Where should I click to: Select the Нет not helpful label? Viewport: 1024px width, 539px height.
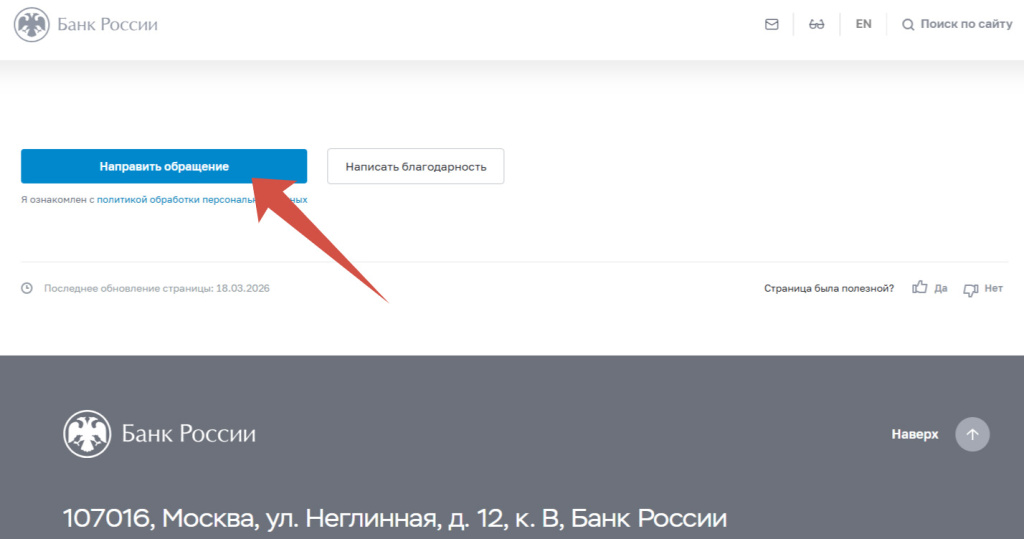(993, 288)
